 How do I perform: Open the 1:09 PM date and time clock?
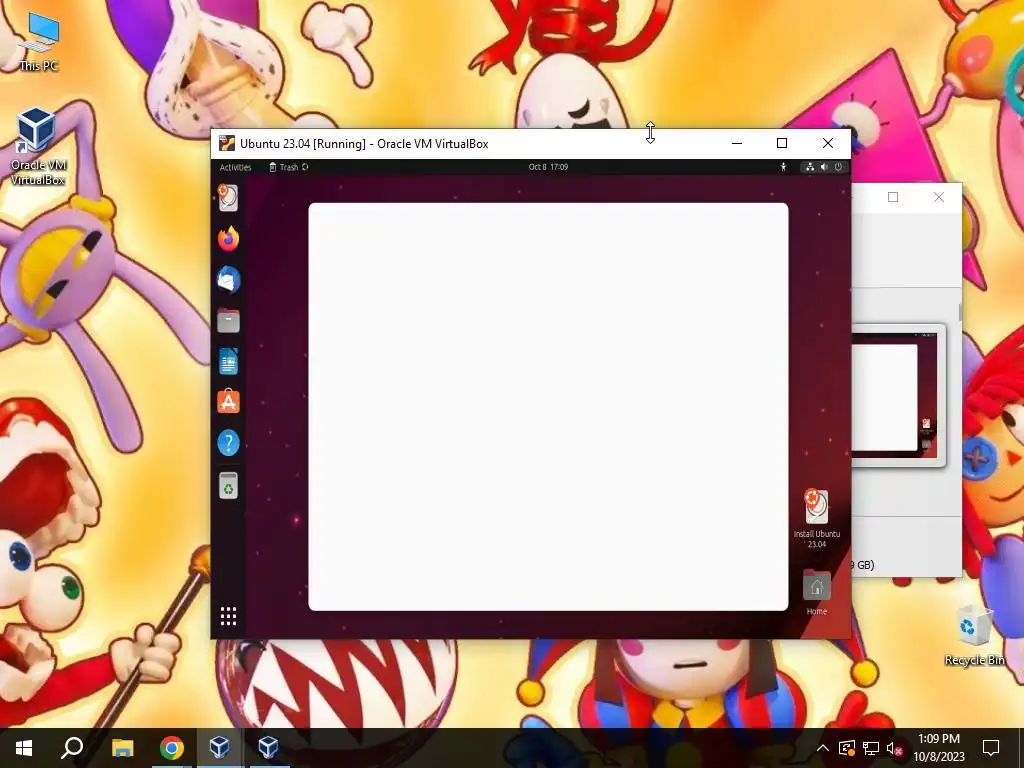[x=939, y=748]
